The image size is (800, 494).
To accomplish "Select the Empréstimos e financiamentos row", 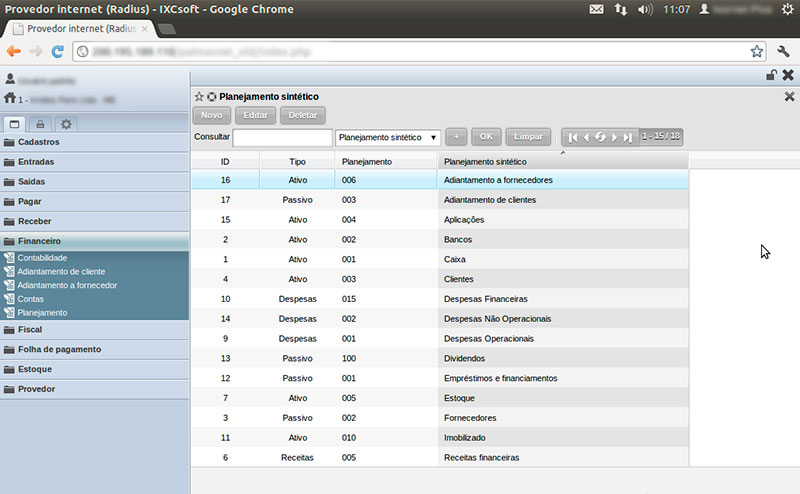I will click(440, 378).
